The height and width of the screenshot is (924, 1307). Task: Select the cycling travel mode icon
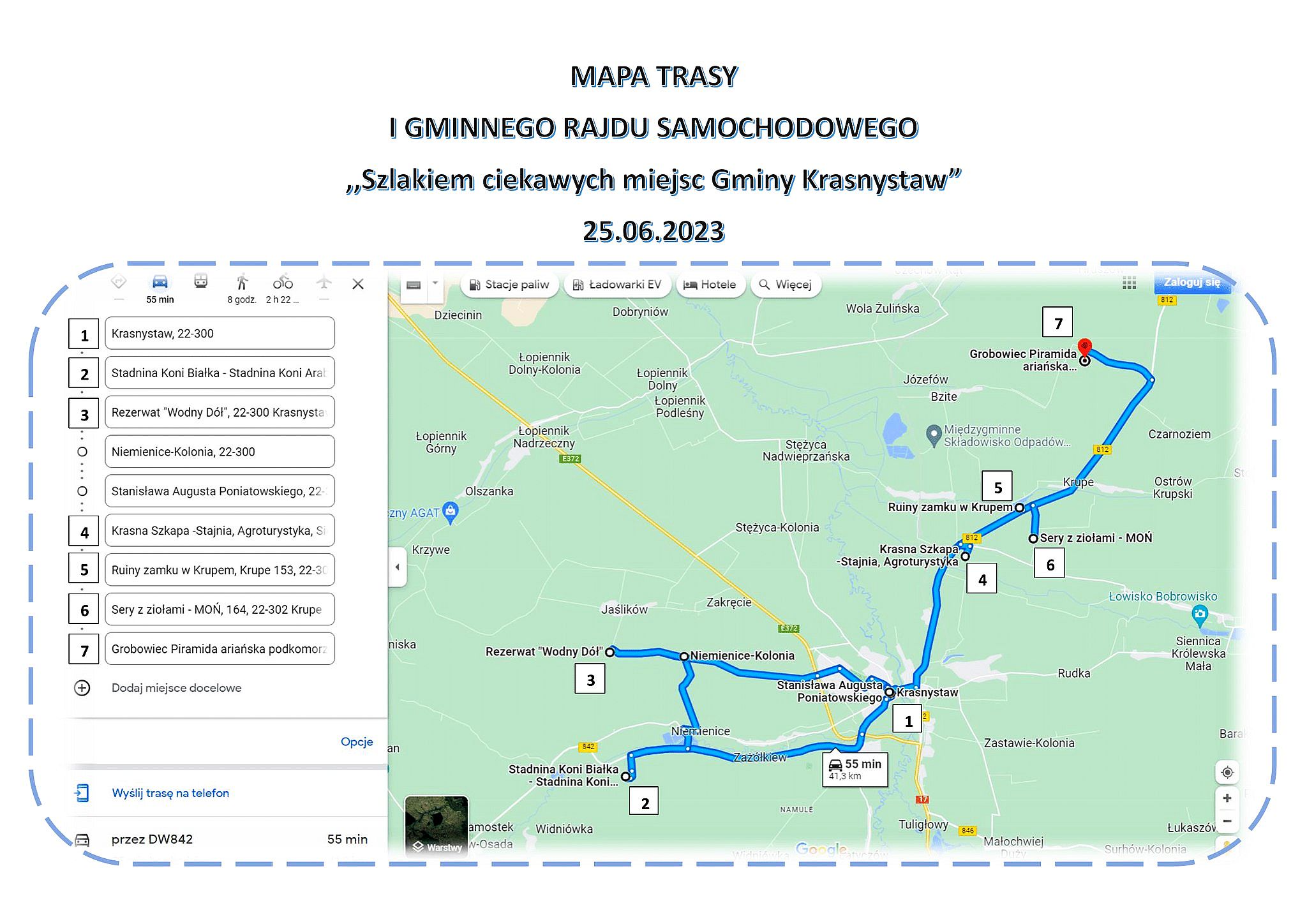tap(283, 282)
